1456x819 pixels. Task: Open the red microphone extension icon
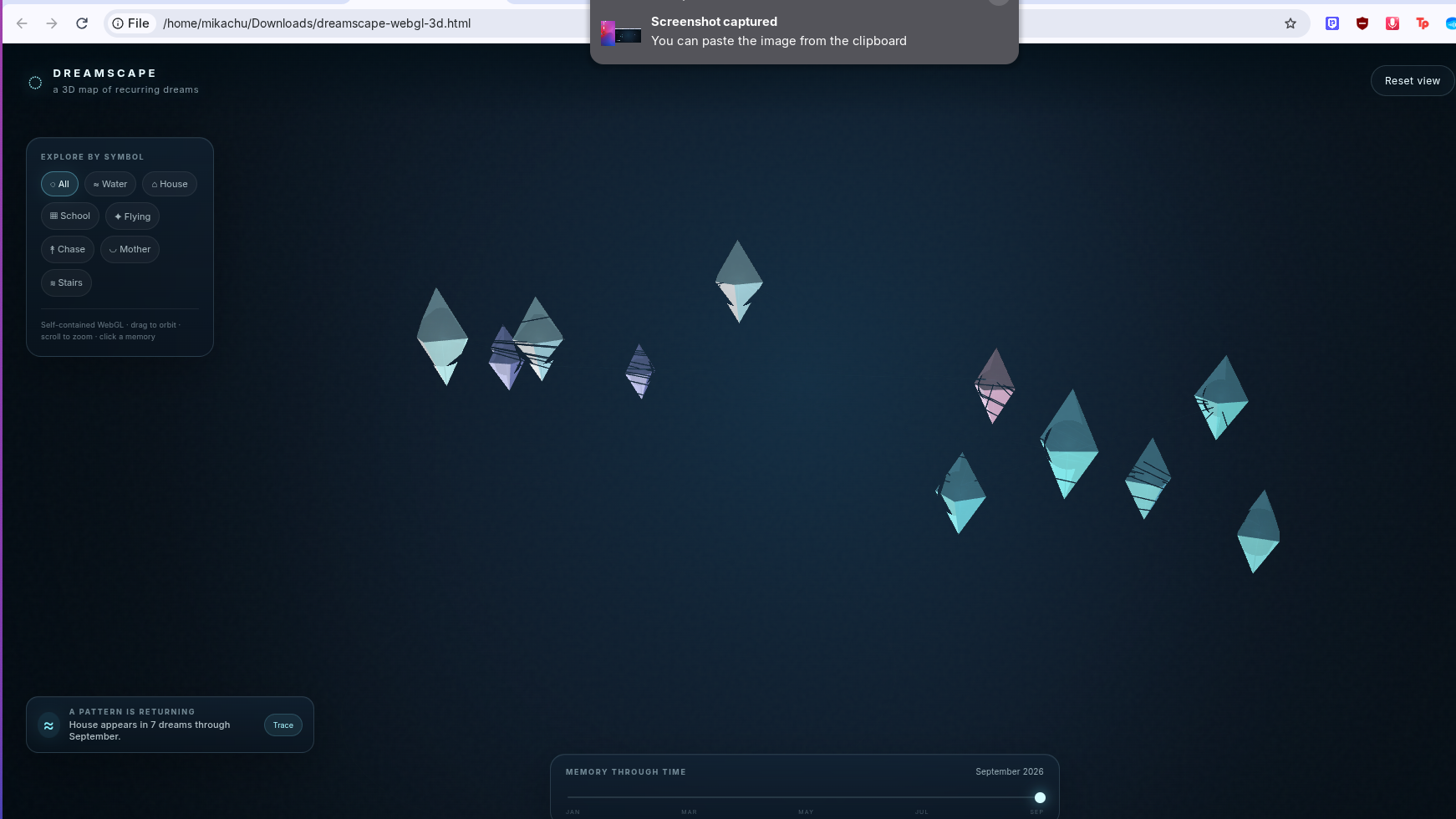(x=1392, y=23)
